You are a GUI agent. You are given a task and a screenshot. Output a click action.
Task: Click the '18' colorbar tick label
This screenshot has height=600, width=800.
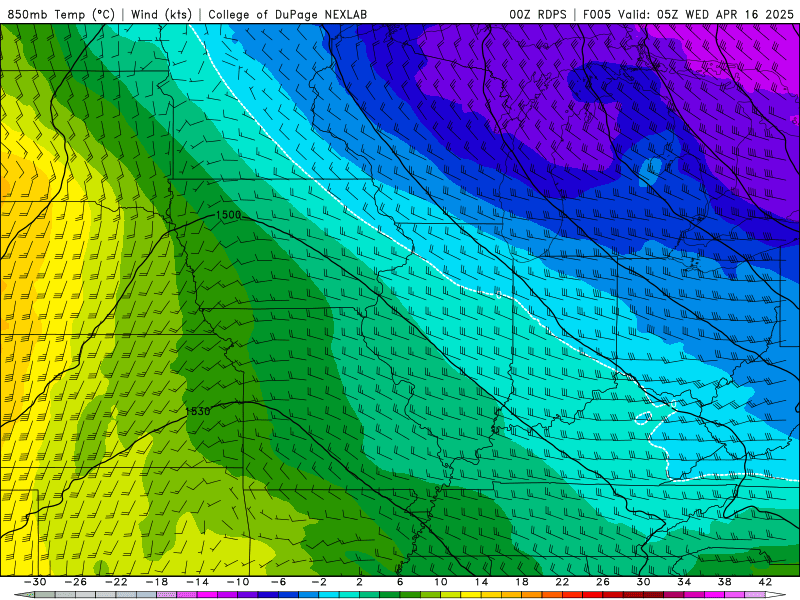[522, 582]
